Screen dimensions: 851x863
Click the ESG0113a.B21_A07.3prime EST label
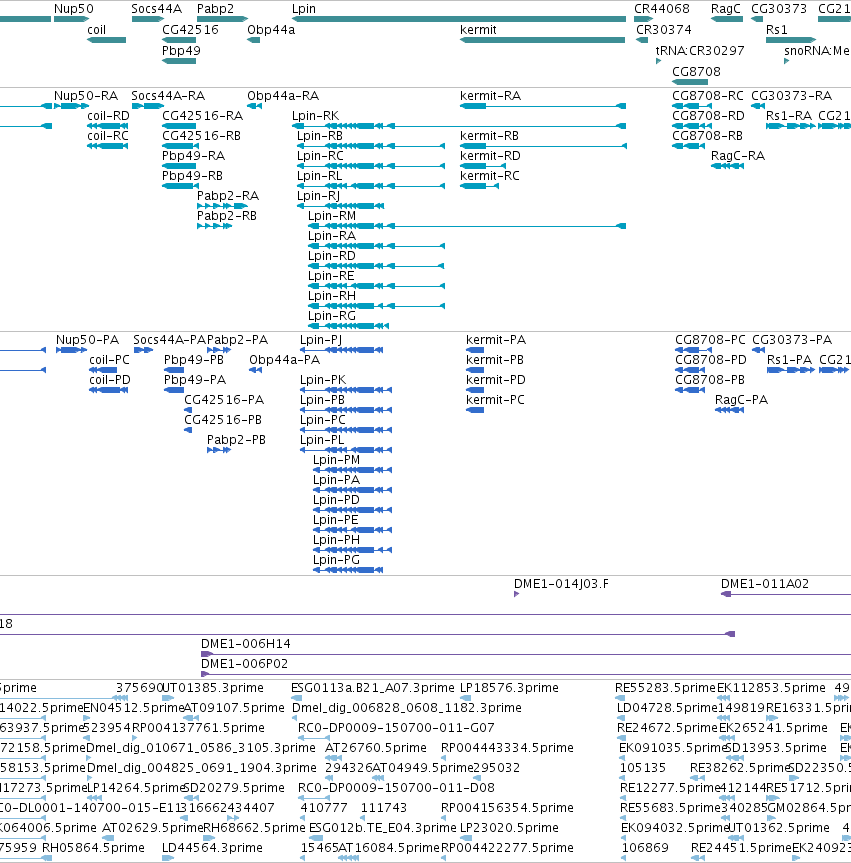pyautogui.click(x=373, y=688)
